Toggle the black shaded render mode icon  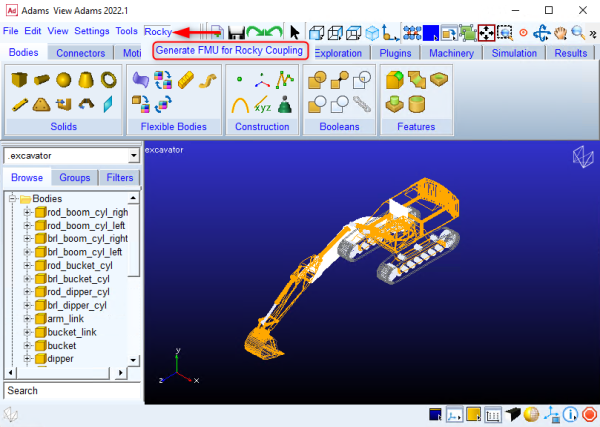512,414
